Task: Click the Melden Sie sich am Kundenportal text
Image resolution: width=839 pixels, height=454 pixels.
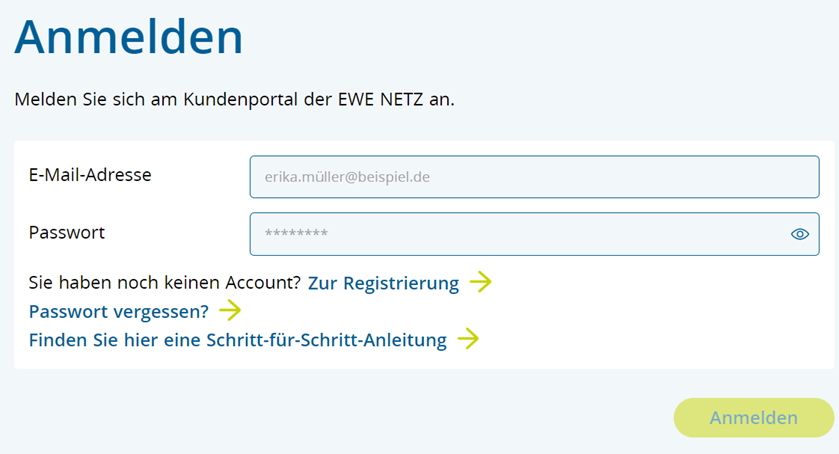Action: 234,99
